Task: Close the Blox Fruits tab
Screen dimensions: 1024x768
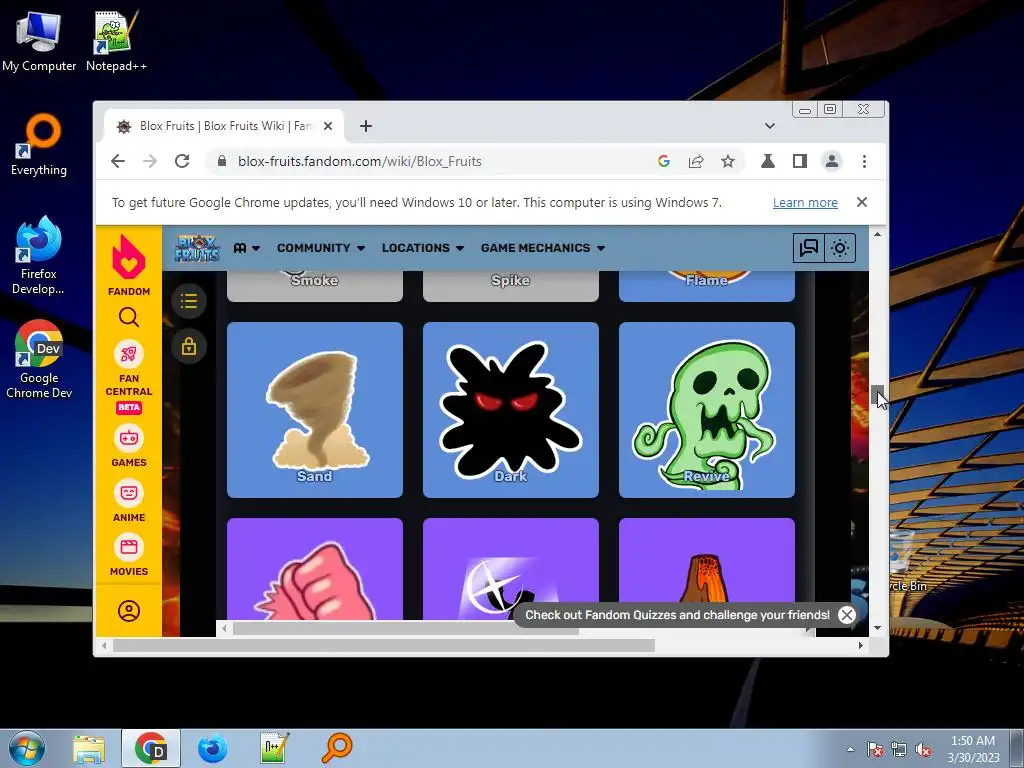Action: [x=328, y=126]
